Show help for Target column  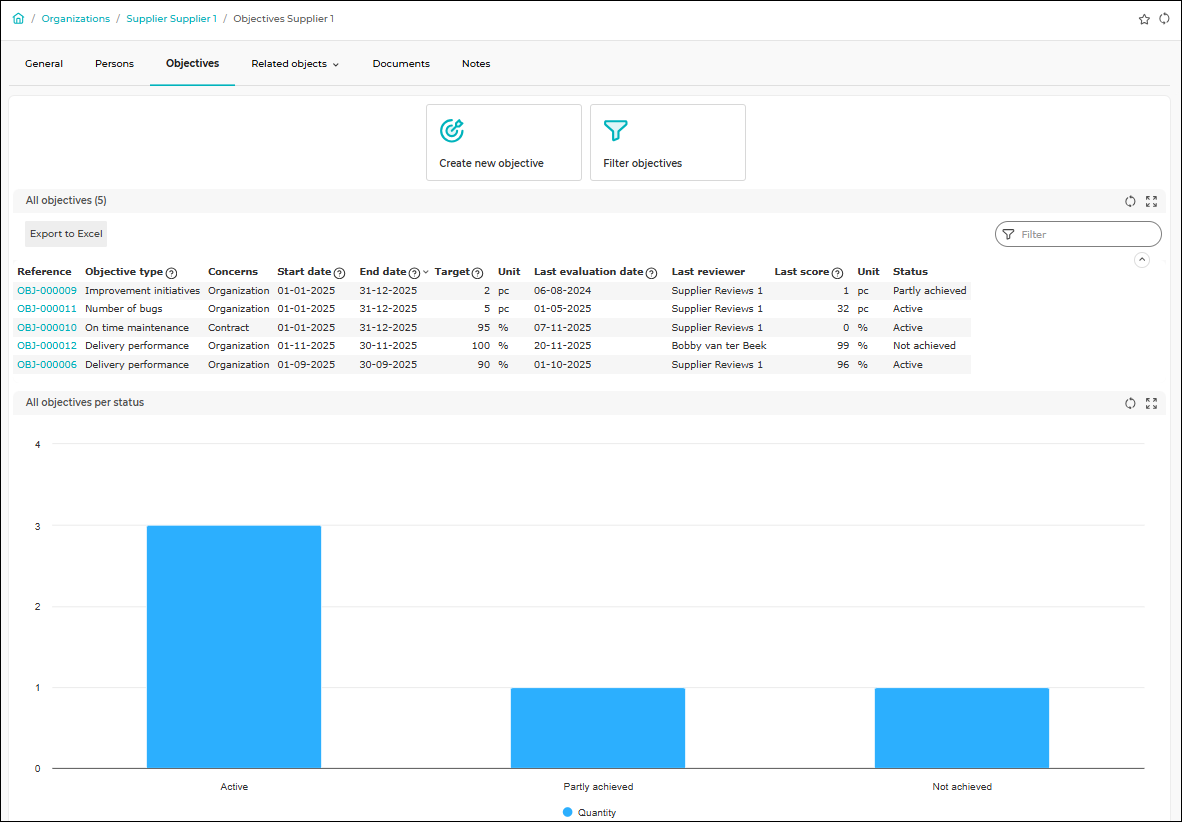click(477, 273)
